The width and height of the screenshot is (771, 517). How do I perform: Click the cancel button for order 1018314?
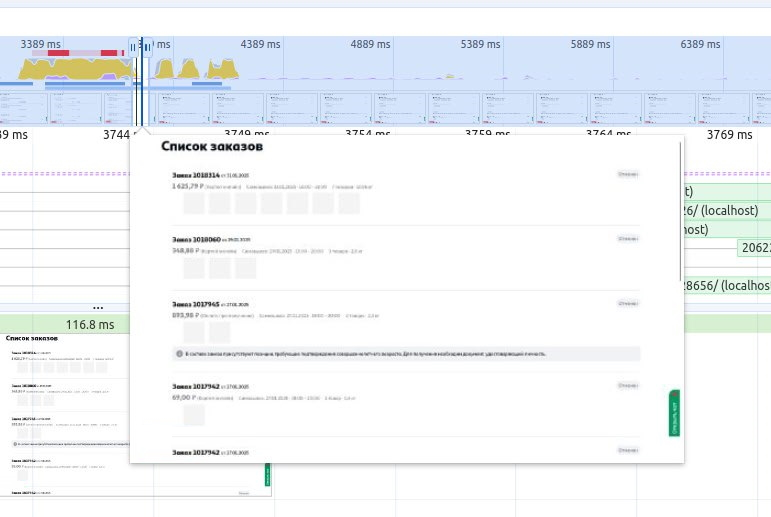628,174
